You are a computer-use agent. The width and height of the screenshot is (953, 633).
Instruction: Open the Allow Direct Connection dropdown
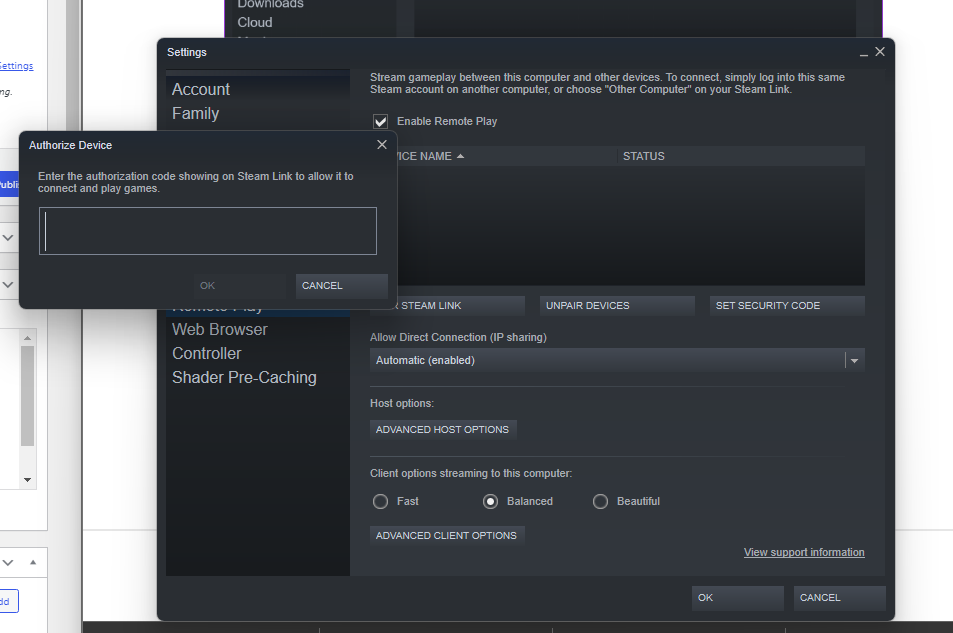click(x=617, y=360)
